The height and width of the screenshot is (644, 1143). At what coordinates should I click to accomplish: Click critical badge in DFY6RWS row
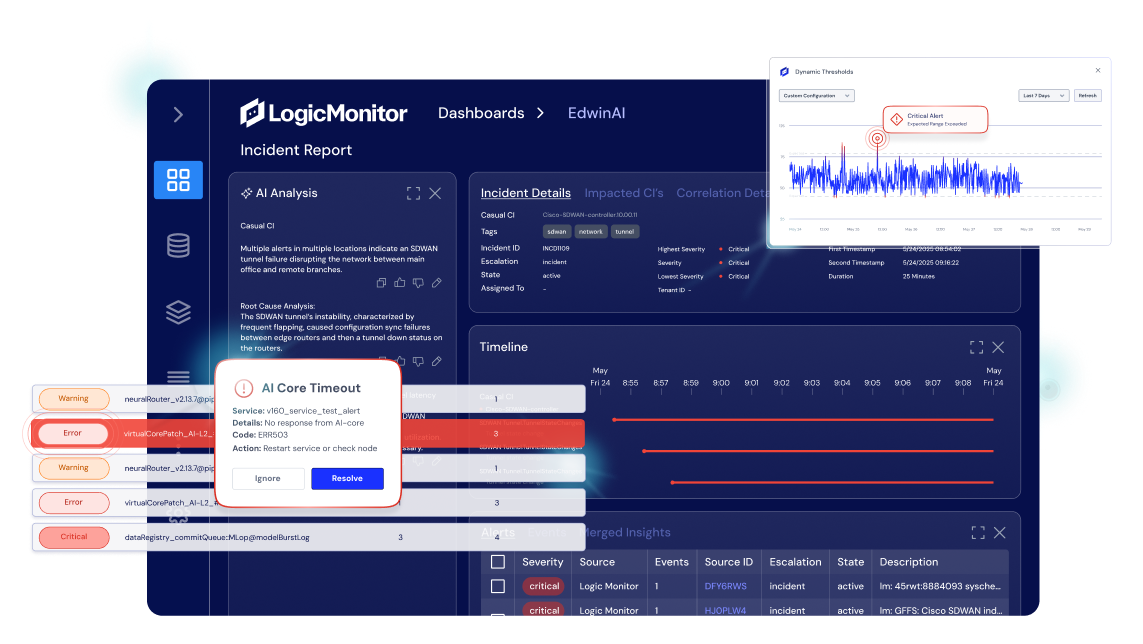click(544, 586)
